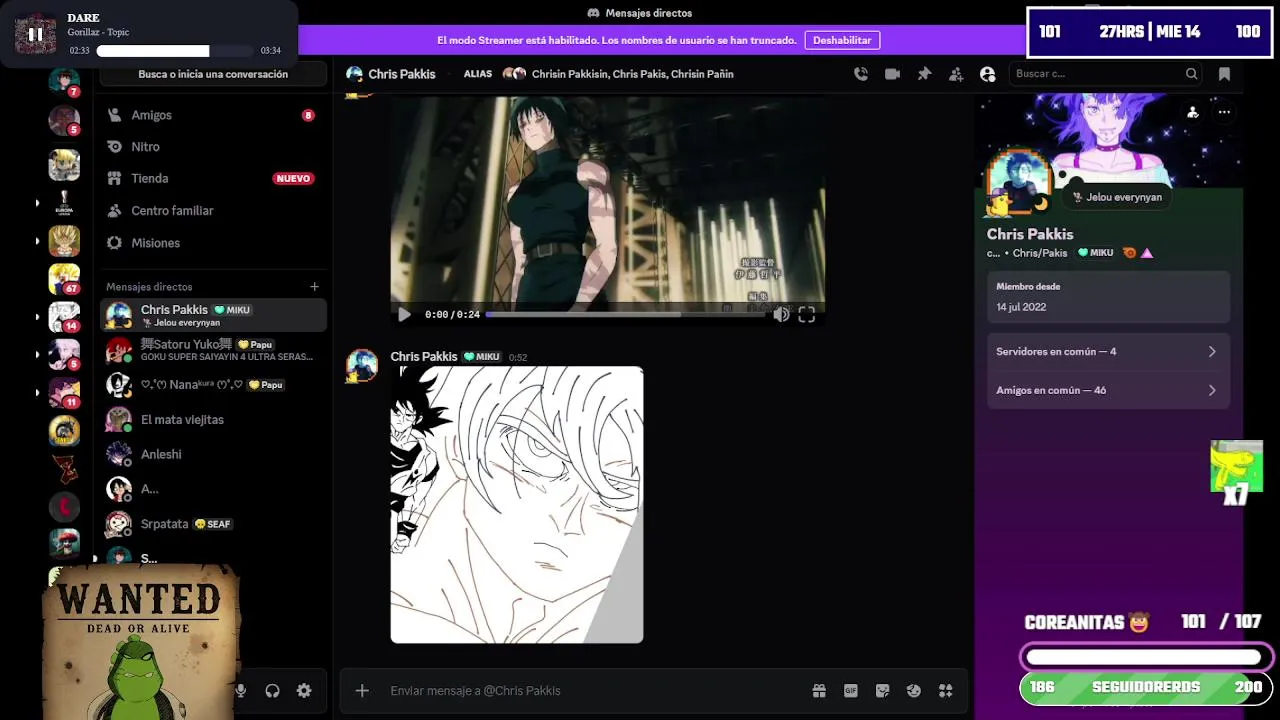This screenshot has height=720, width=1280.
Task: Toggle headphones deafen in user panel
Action: tap(272, 691)
